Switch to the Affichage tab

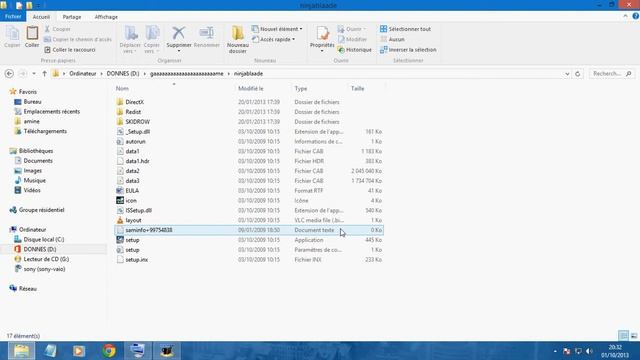tap(106, 17)
